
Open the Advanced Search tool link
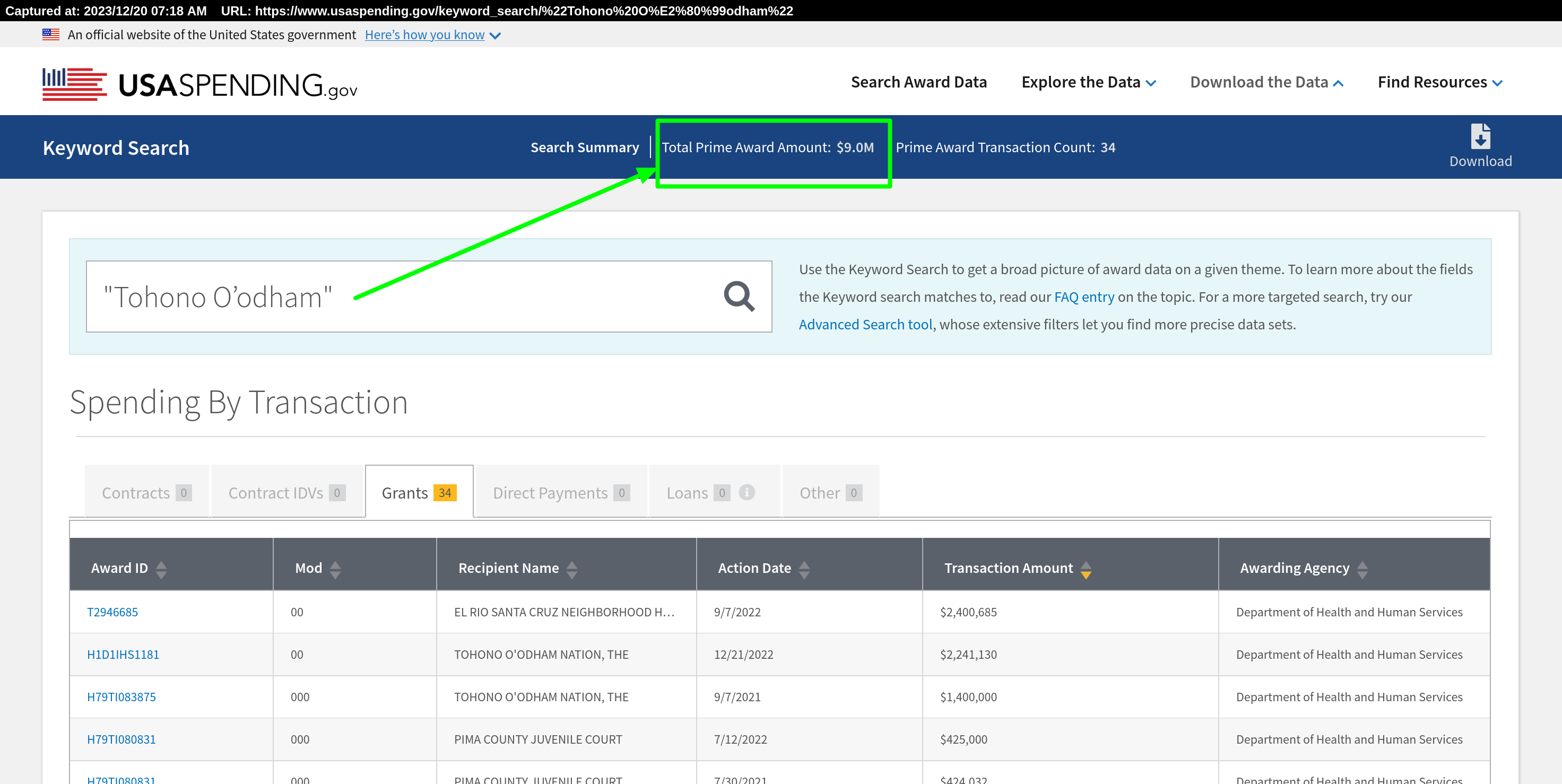865,325
